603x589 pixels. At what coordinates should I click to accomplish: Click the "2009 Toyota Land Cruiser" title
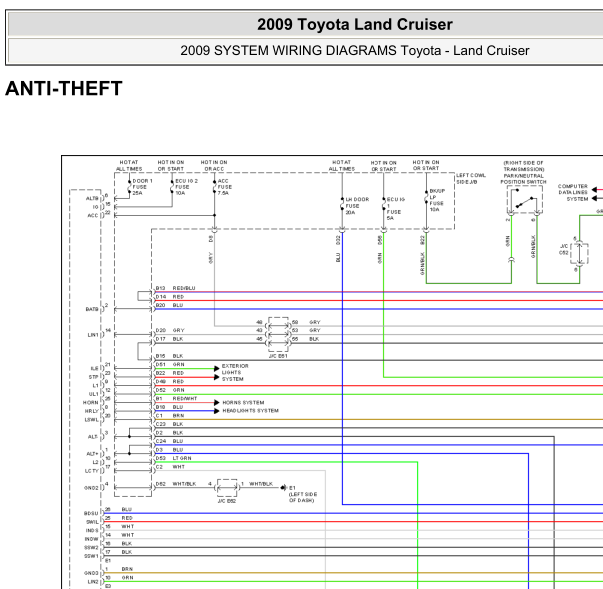pyautogui.click(x=355, y=25)
